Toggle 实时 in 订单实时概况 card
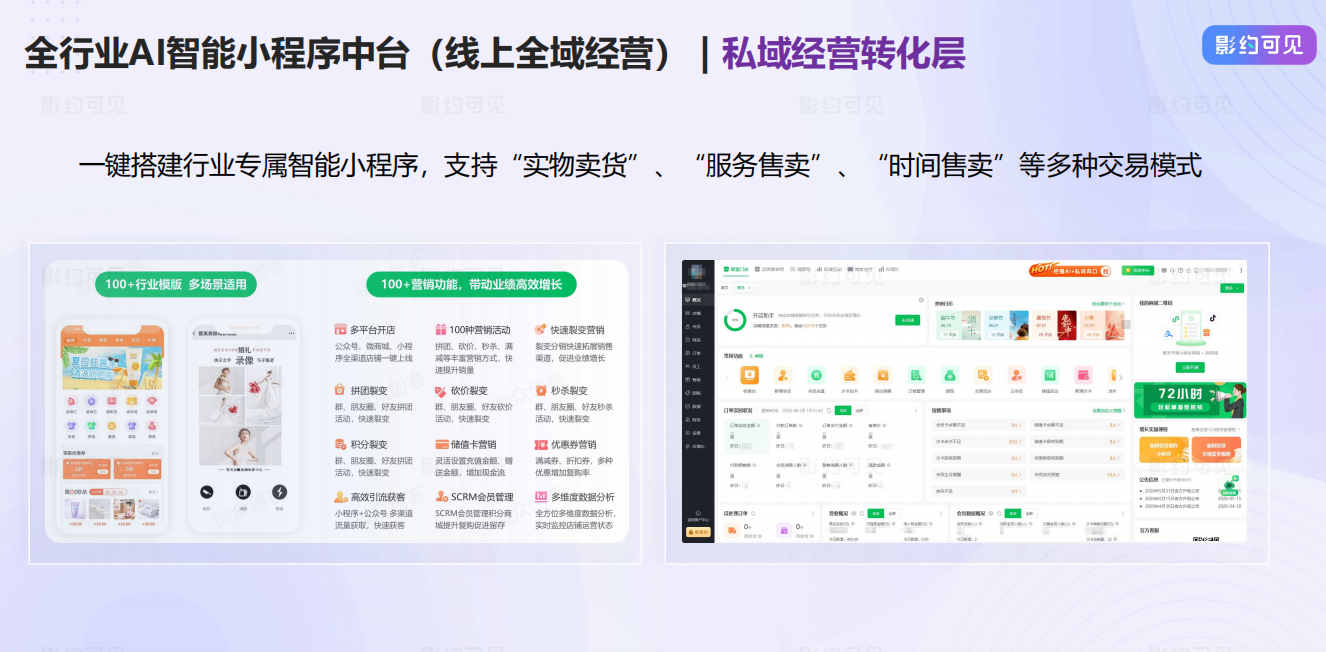The image size is (1326, 652). [843, 410]
